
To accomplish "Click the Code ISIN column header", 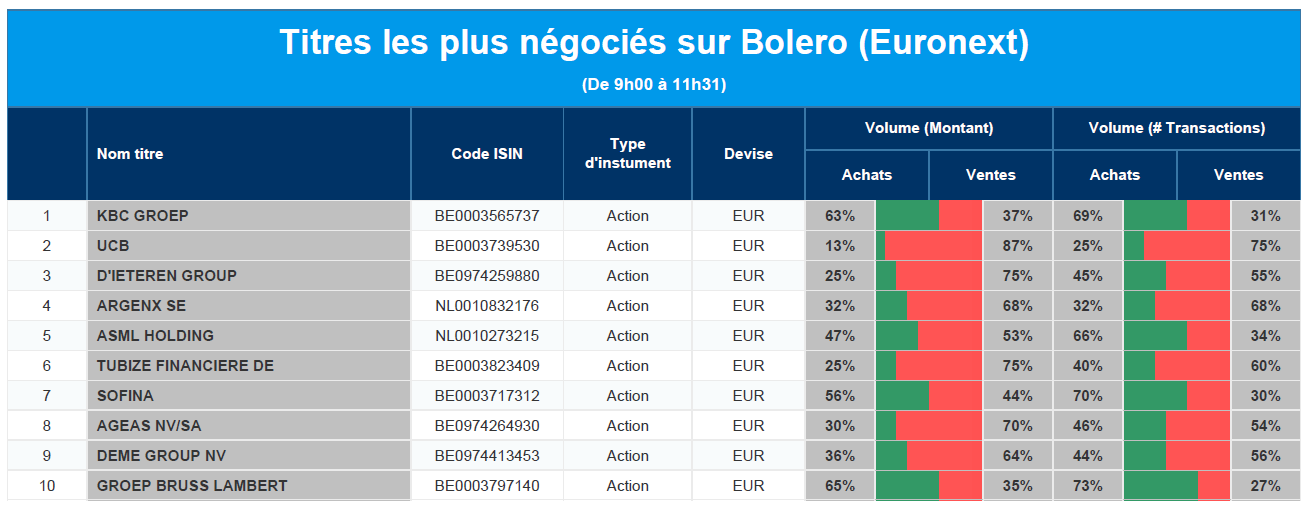I will pyautogui.click(x=487, y=154).
